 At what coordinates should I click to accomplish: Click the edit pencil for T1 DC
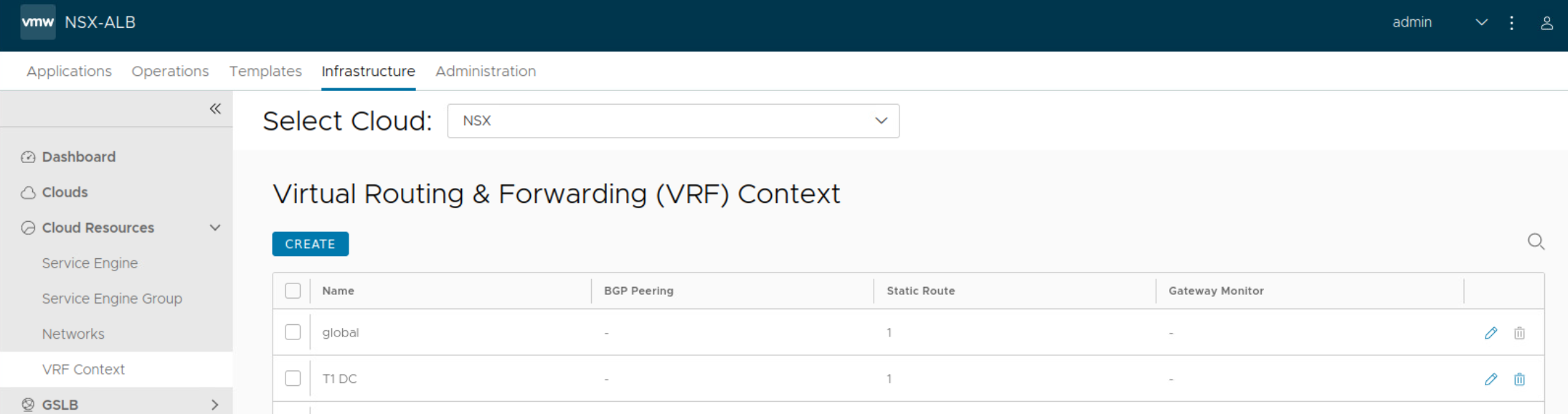pos(1491,379)
